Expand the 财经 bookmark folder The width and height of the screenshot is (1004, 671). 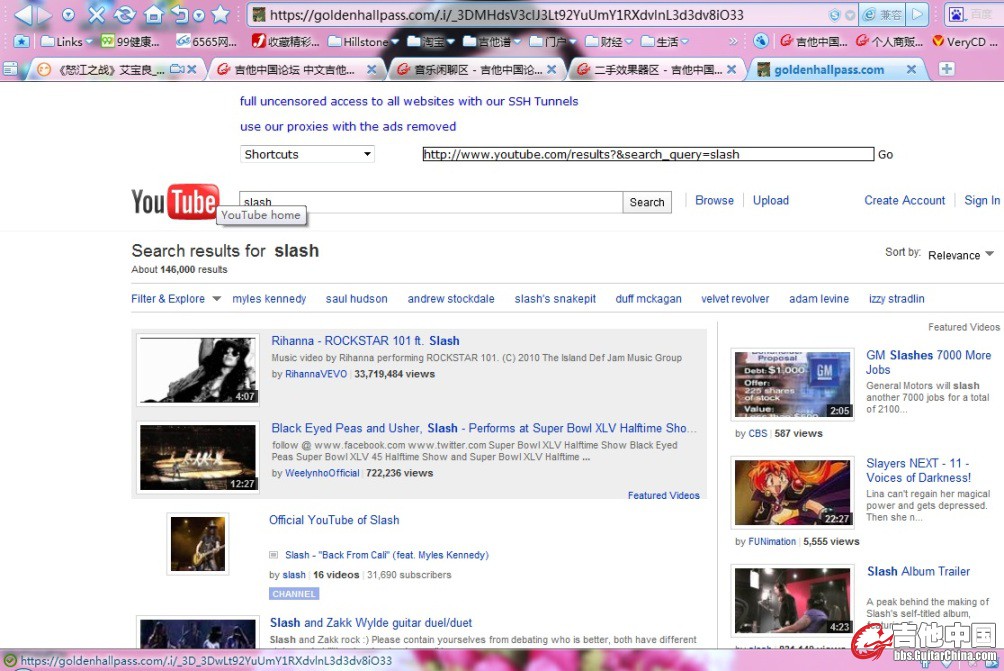pos(608,42)
